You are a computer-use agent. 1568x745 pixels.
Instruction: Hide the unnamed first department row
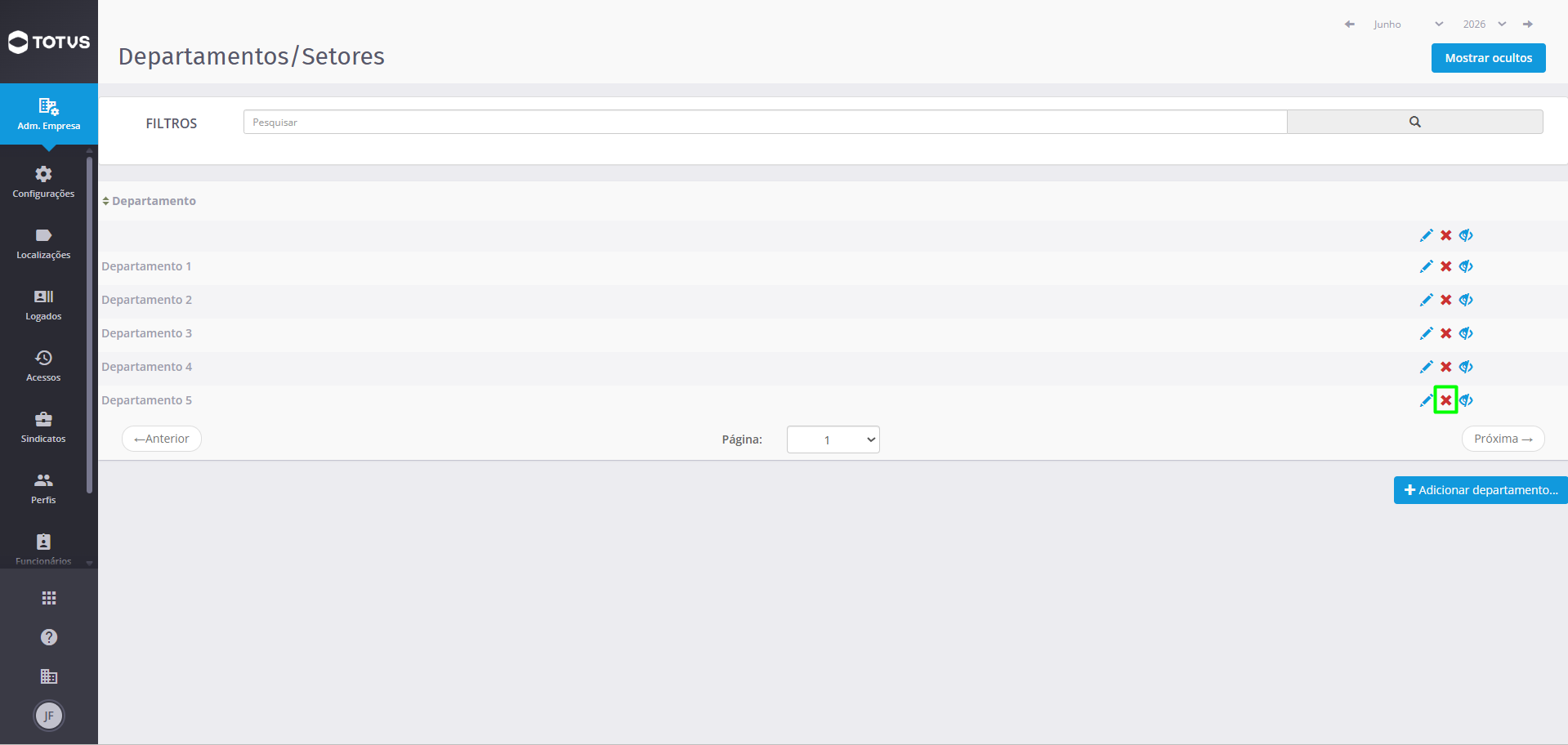(x=1466, y=235)
